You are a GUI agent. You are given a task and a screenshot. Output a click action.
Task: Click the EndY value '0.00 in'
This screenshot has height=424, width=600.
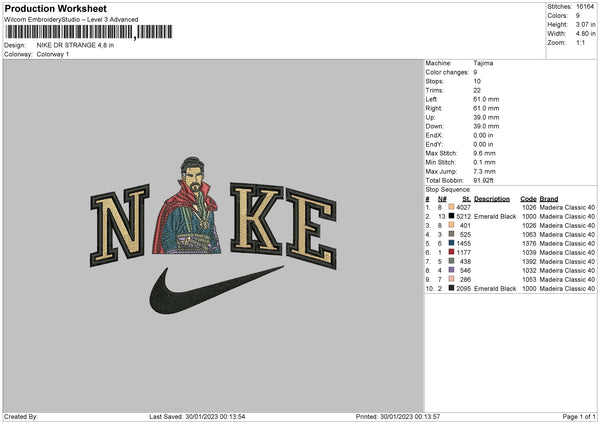[x=483, y=144]
